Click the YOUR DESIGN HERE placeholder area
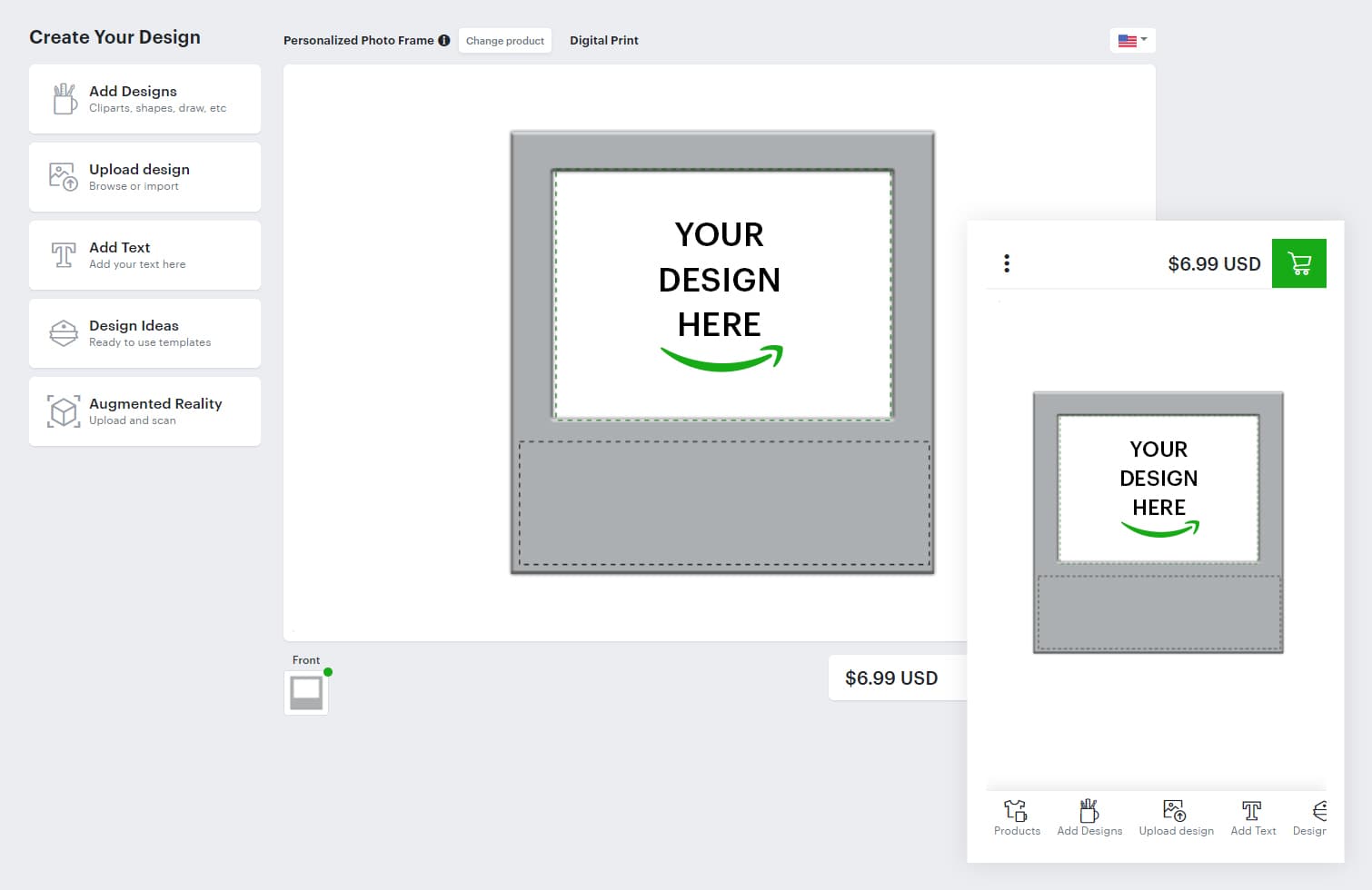The height and width of the screenshot is (890, 1372). pos(720,291)
